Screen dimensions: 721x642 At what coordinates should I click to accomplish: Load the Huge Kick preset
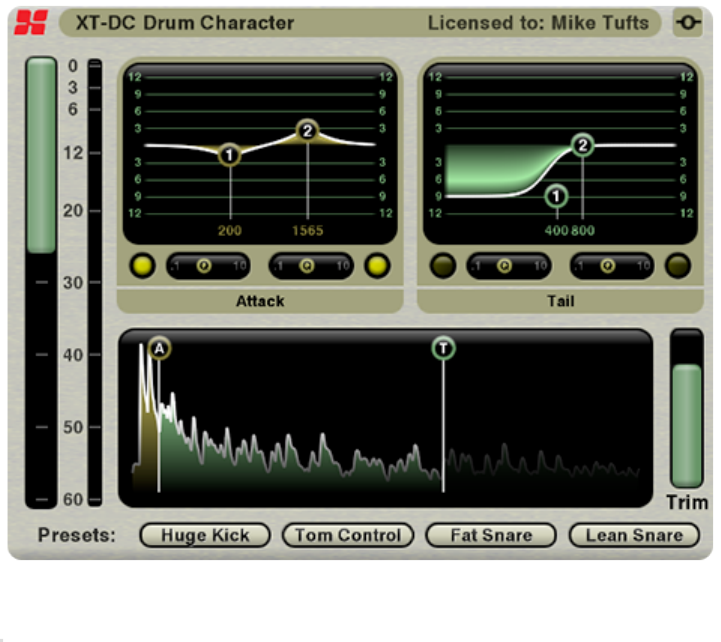[x=205, y=535]
